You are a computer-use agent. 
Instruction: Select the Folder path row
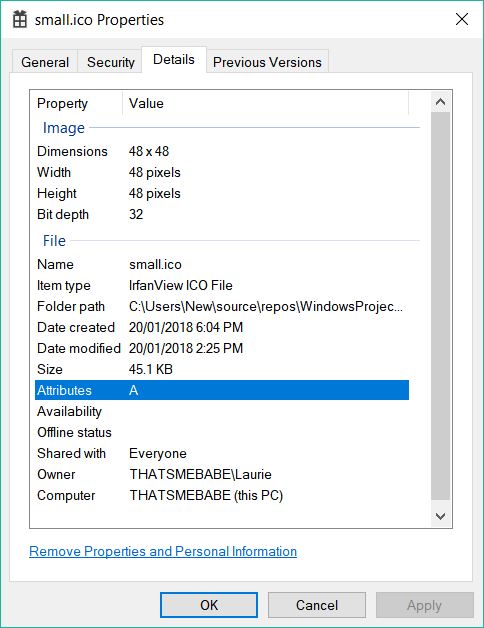coord(222,306)
